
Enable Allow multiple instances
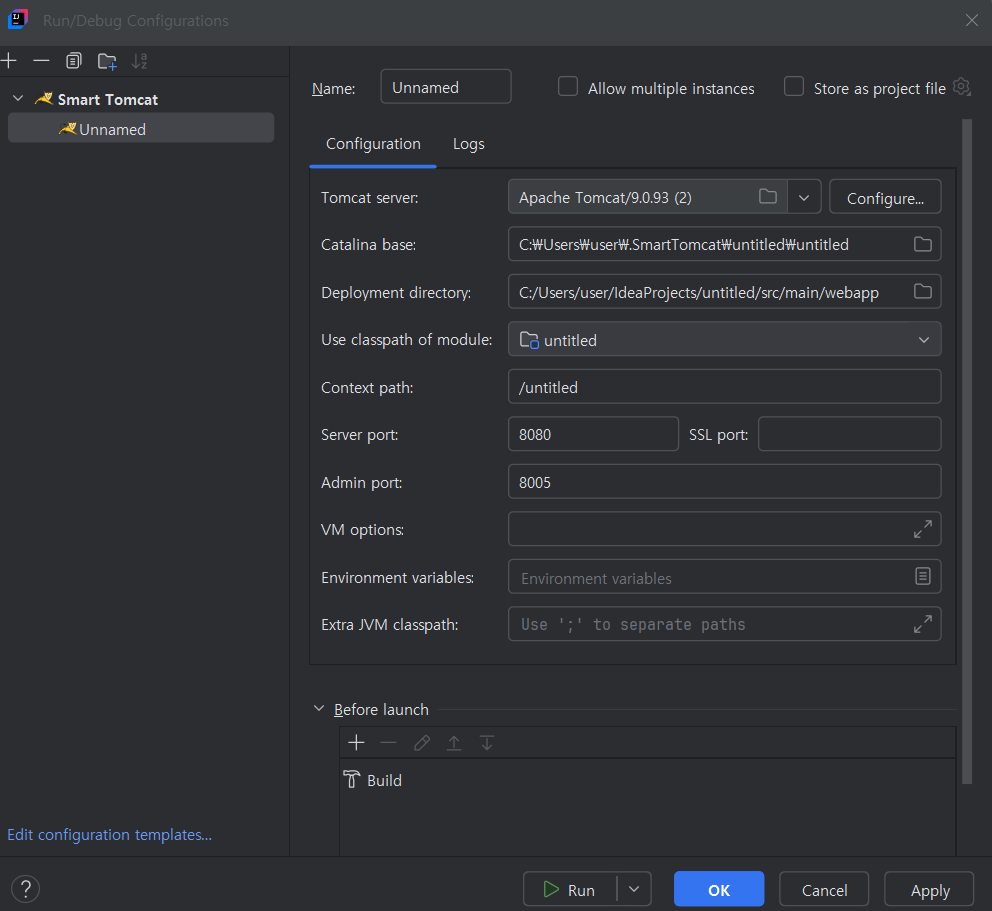(x=567, y=87)
